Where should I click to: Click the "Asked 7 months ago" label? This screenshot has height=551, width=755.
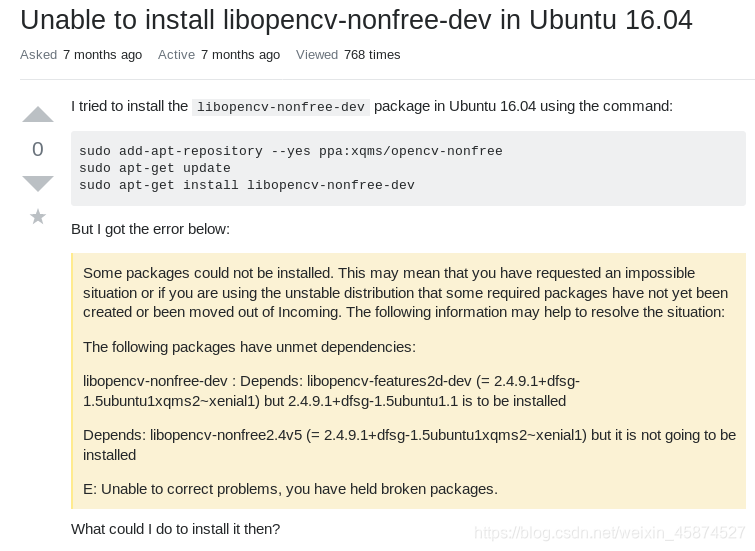(81, 55)
